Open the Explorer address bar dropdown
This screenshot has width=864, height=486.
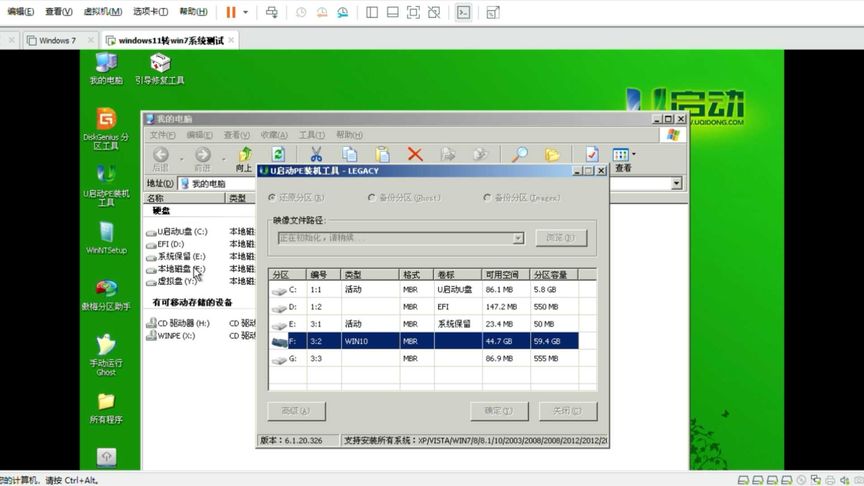point(677,183)
